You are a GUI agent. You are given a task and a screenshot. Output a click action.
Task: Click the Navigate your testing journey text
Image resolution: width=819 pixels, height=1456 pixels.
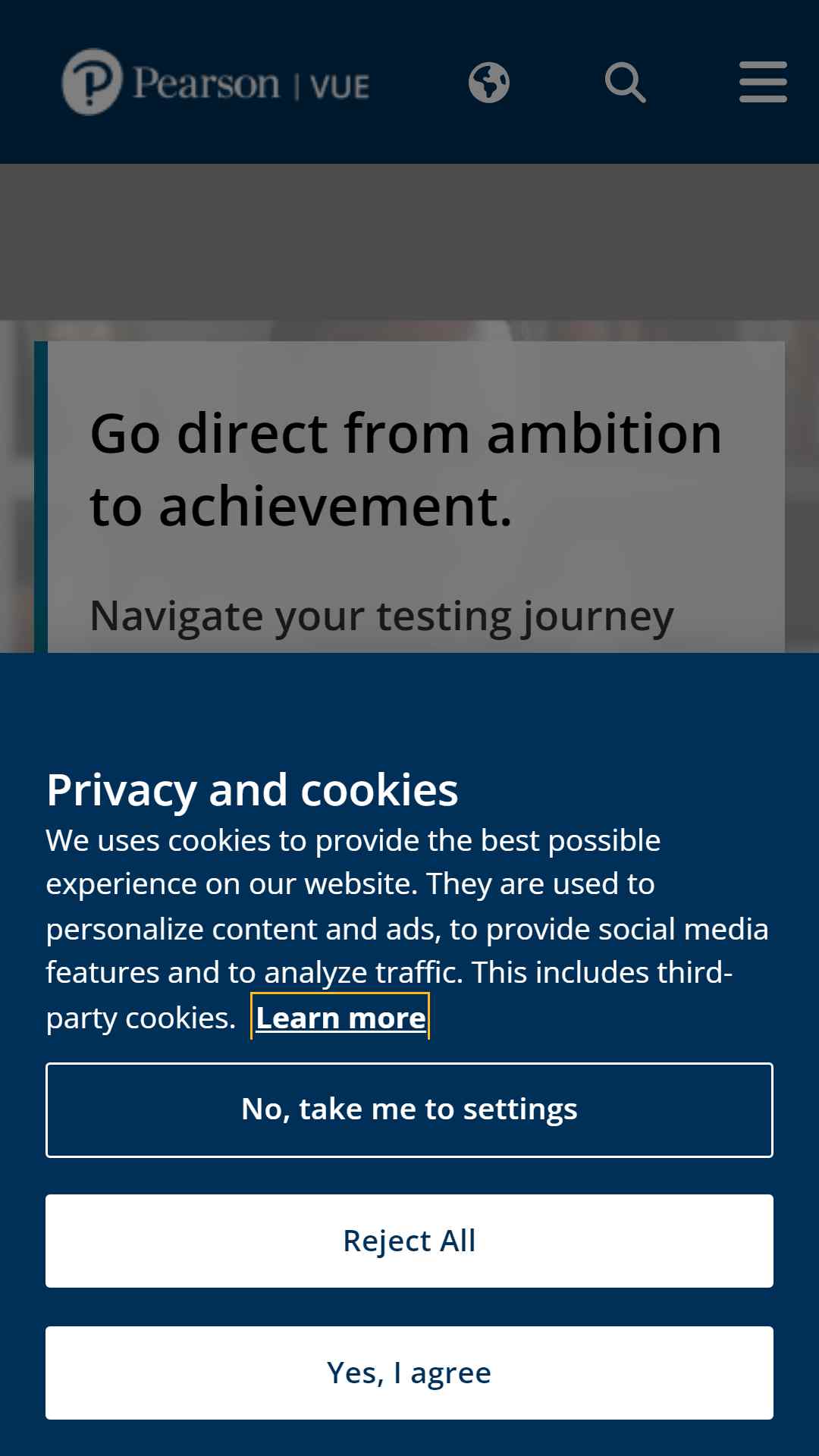pyautogui.click(x=381, y=616)
